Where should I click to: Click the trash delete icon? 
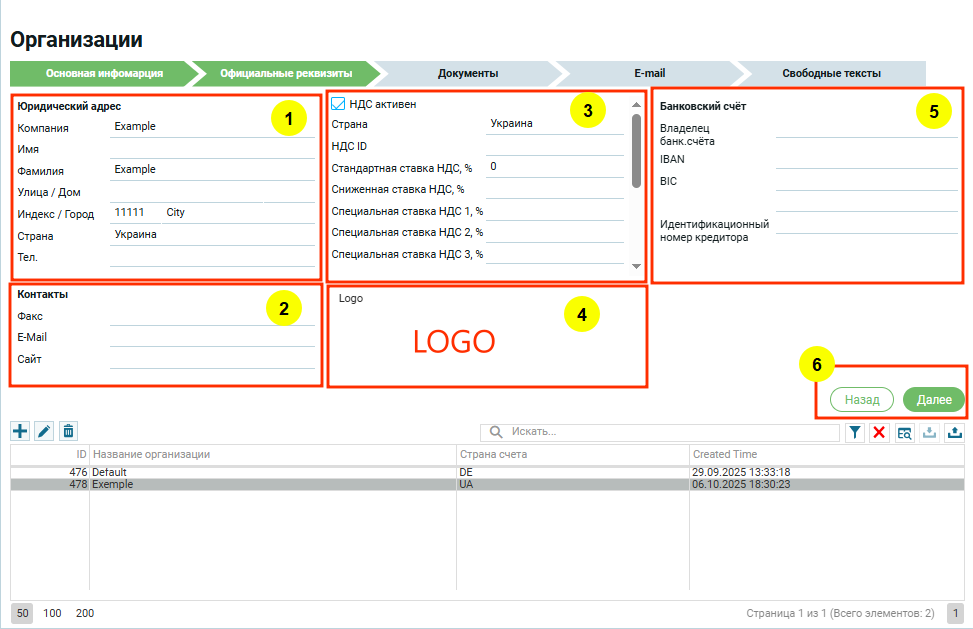(x=68, y=431)
